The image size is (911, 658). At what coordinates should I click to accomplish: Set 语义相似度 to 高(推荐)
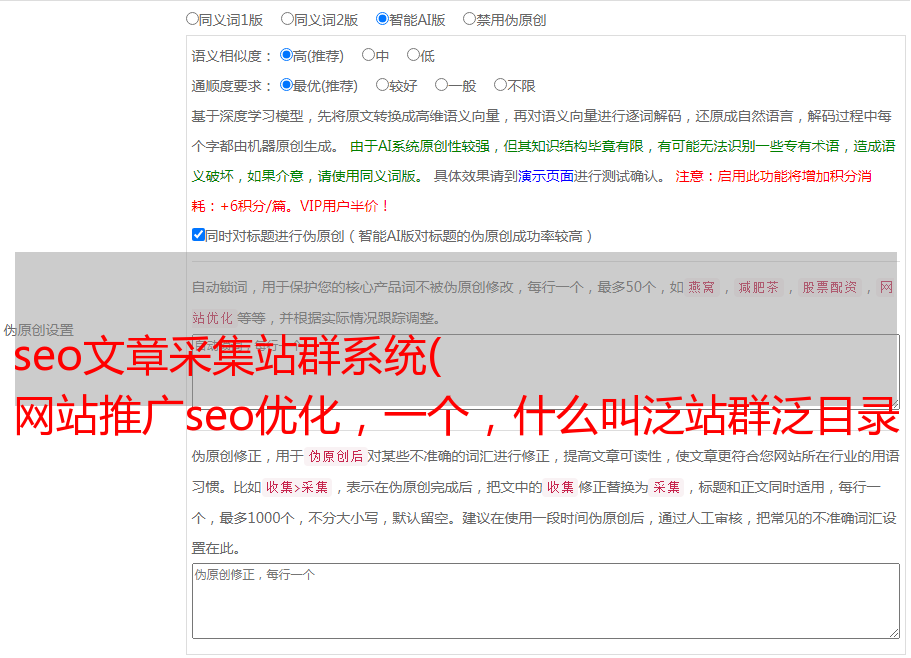point(286,55)
